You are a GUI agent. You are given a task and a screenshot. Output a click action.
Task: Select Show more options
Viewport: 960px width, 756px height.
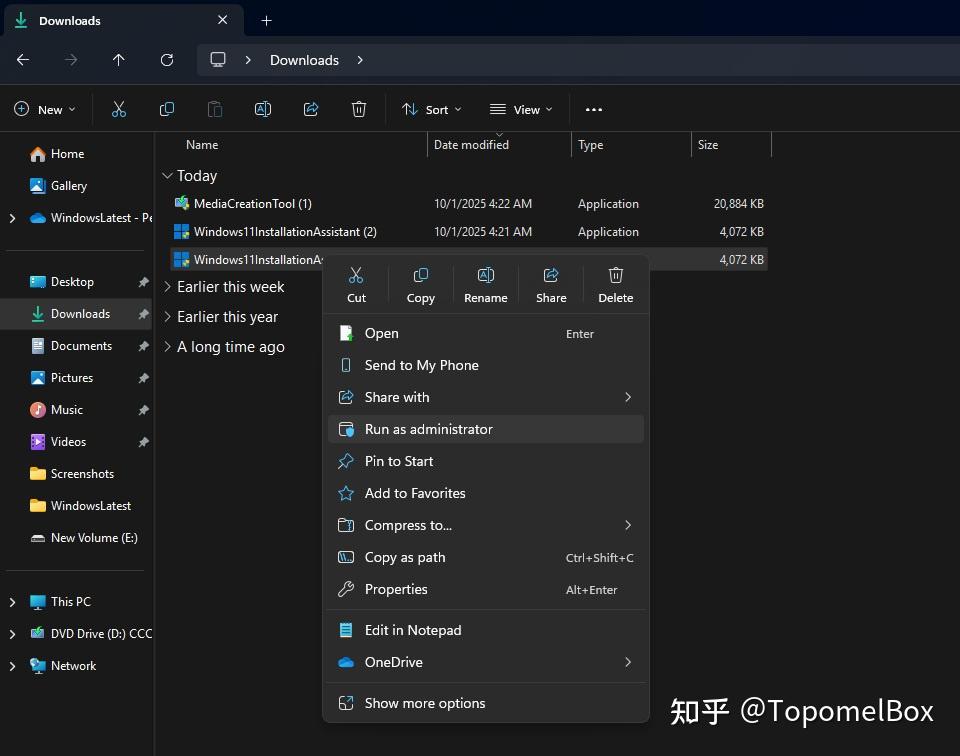486,703
